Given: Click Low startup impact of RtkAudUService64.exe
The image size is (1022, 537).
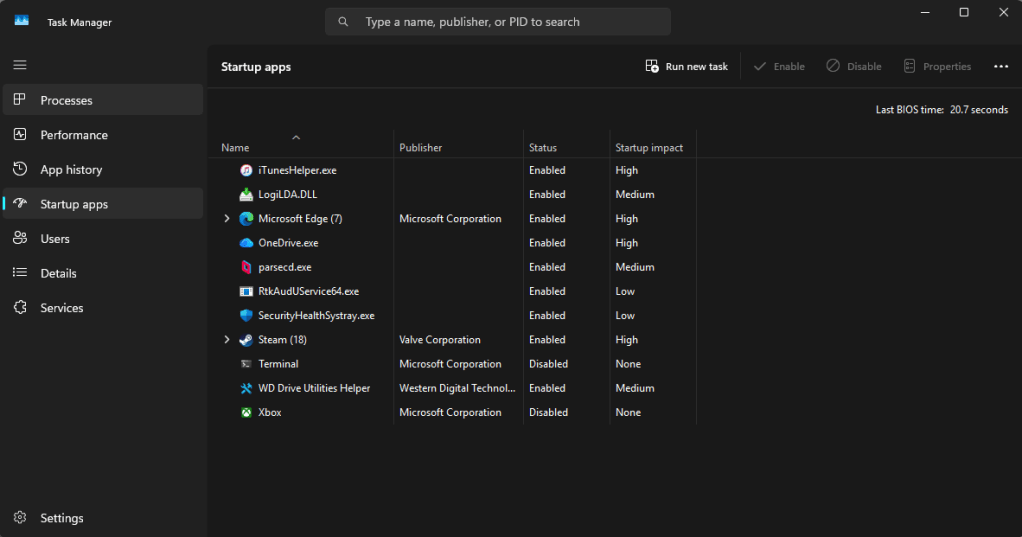Looking at the screenshot, I should (x=625, y=291).
